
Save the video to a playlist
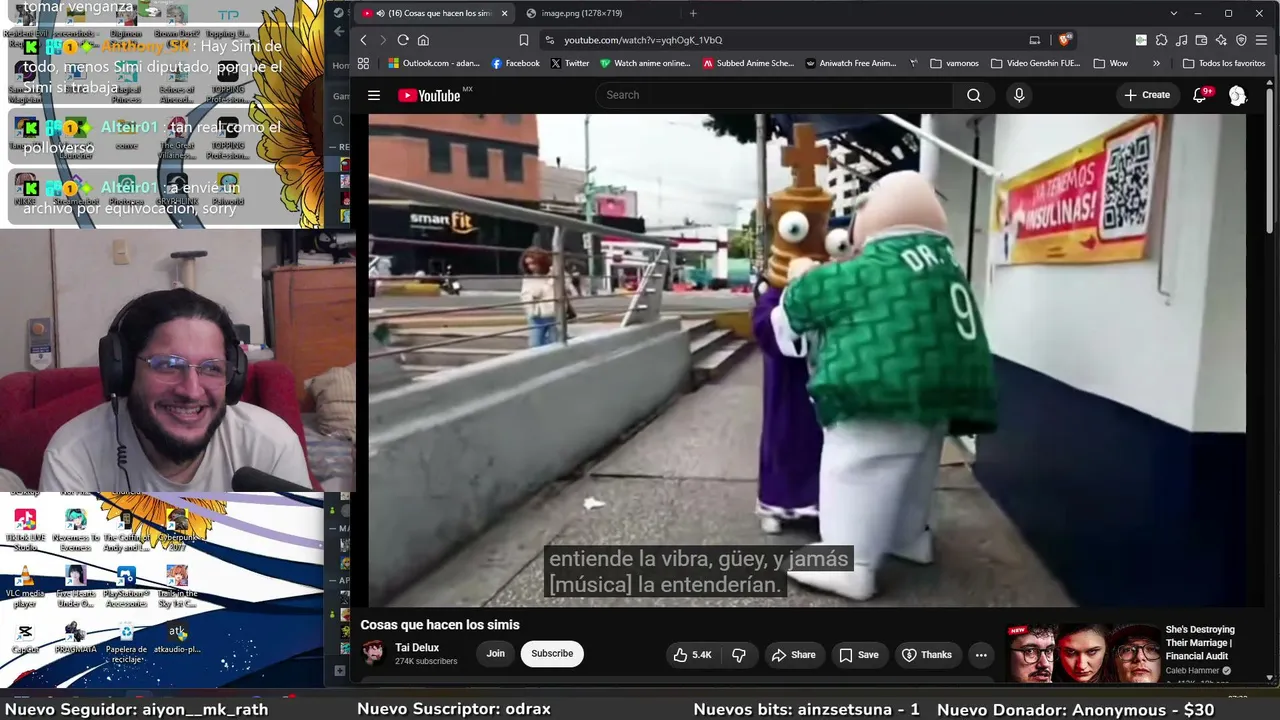point(859,655)
